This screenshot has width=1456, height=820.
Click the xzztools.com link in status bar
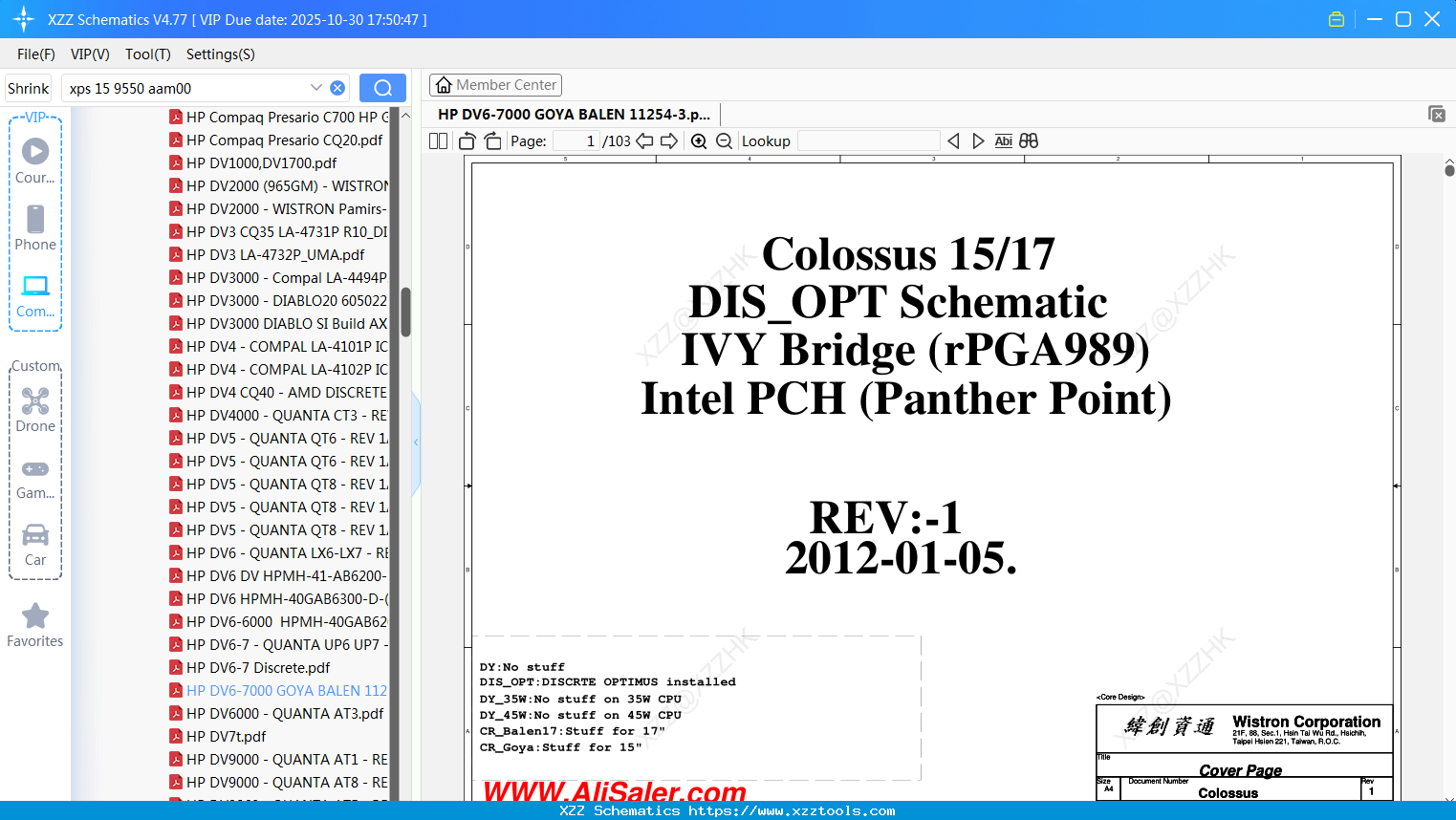click(792, 810)
